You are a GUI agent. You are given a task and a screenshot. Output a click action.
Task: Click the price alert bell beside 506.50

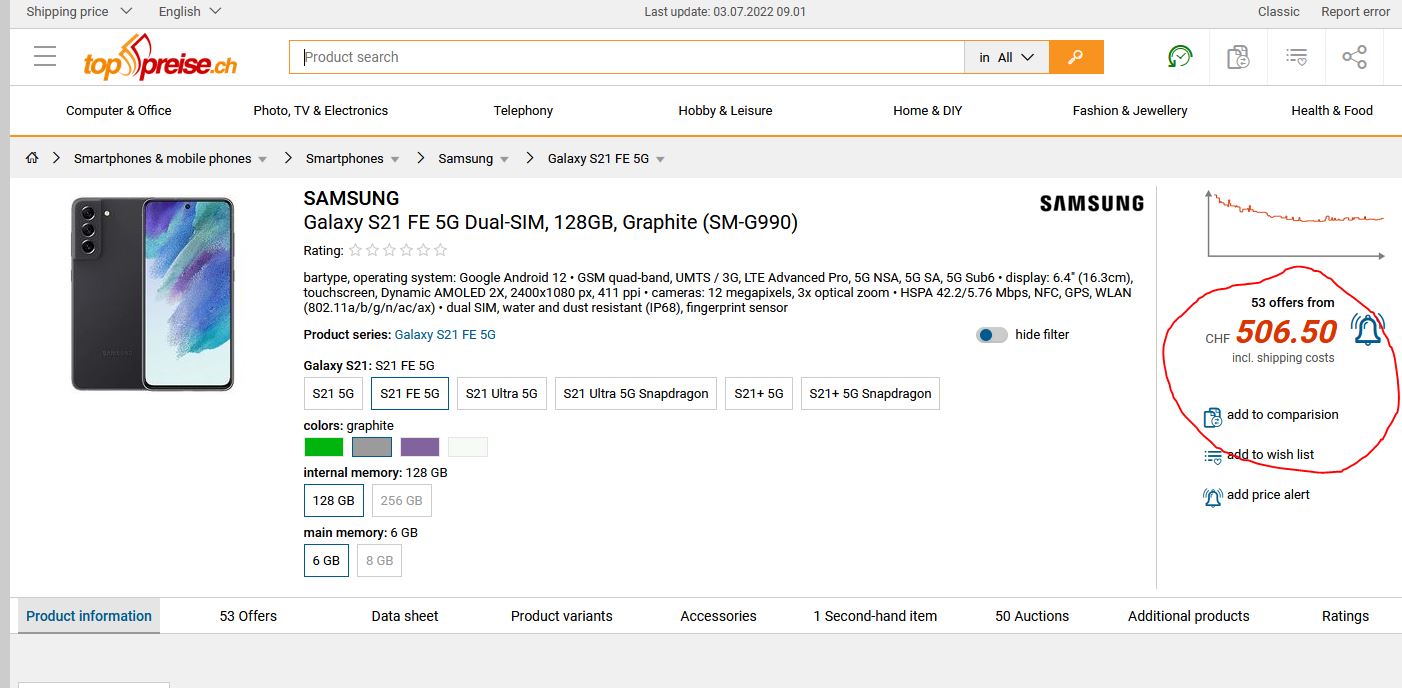[1367, 329]
